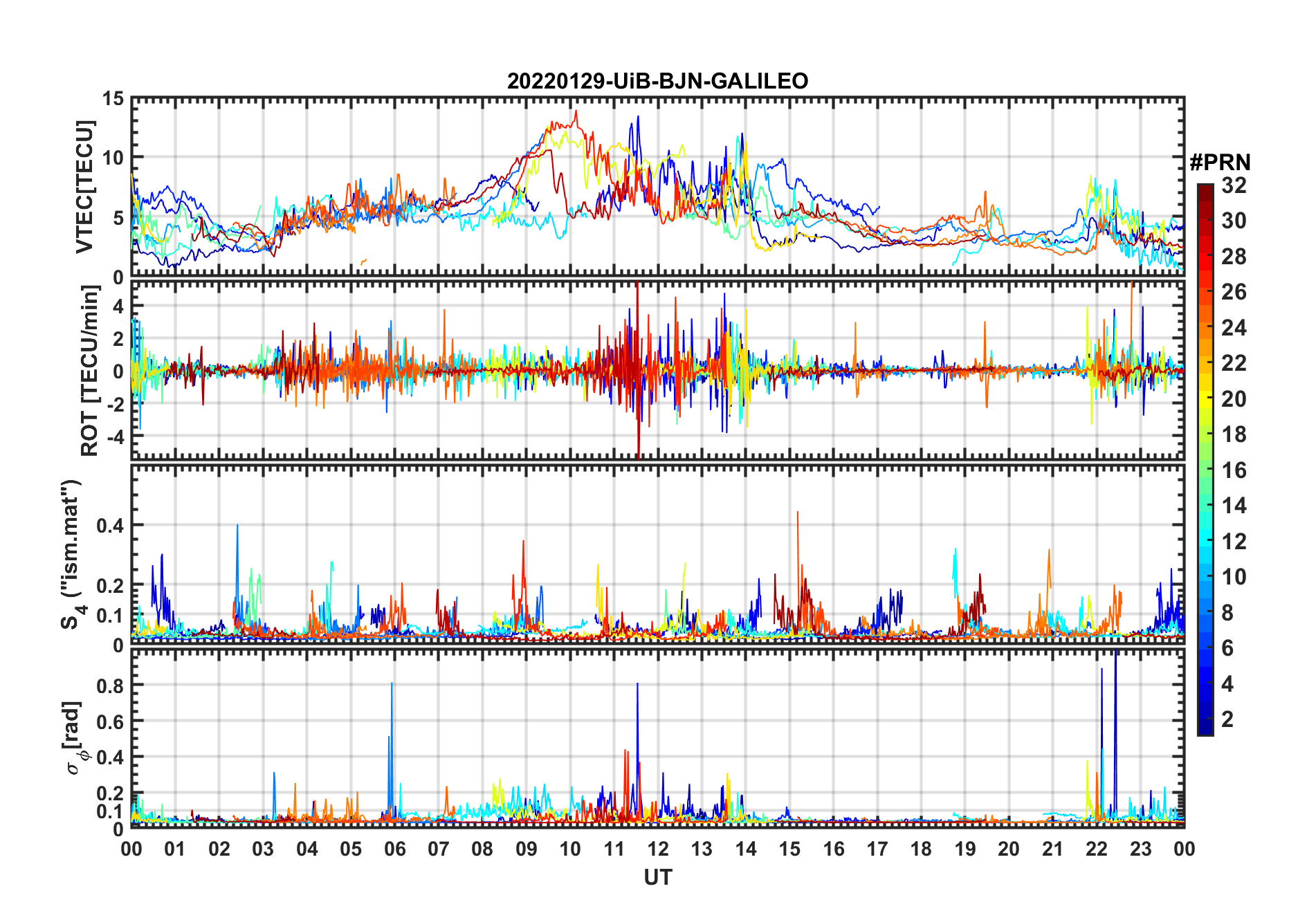
Task: Click the colorbar tick label 20
Action: (x=1234, y=399)
